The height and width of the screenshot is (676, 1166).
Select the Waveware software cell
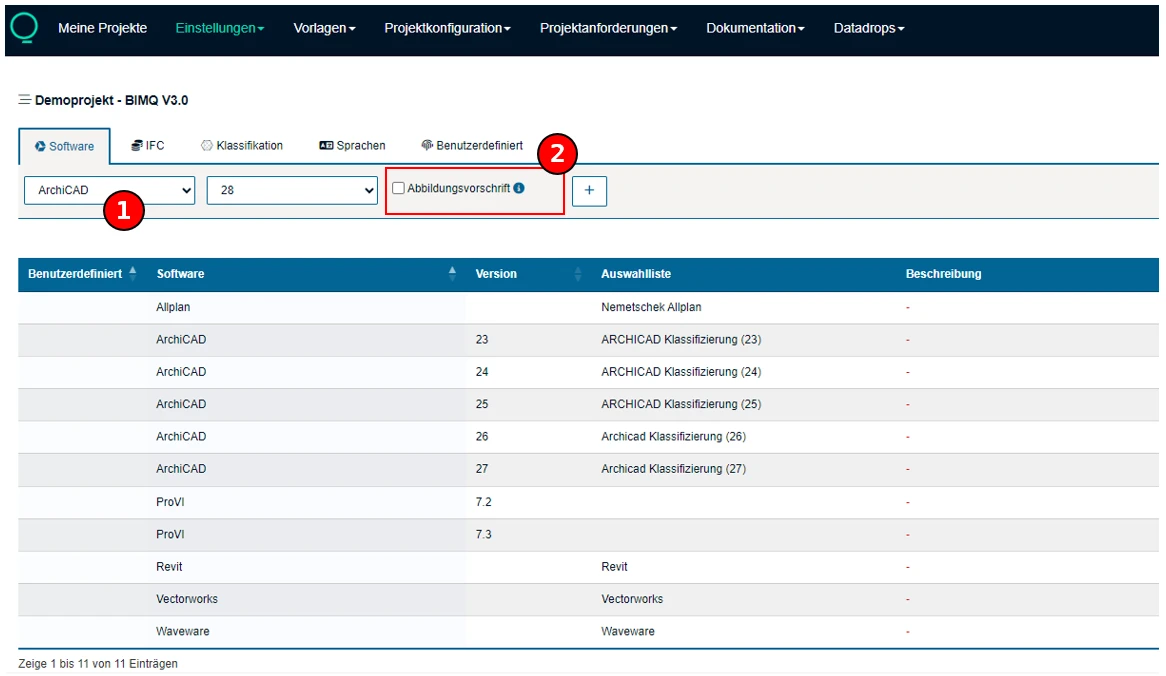coord(182,631)
